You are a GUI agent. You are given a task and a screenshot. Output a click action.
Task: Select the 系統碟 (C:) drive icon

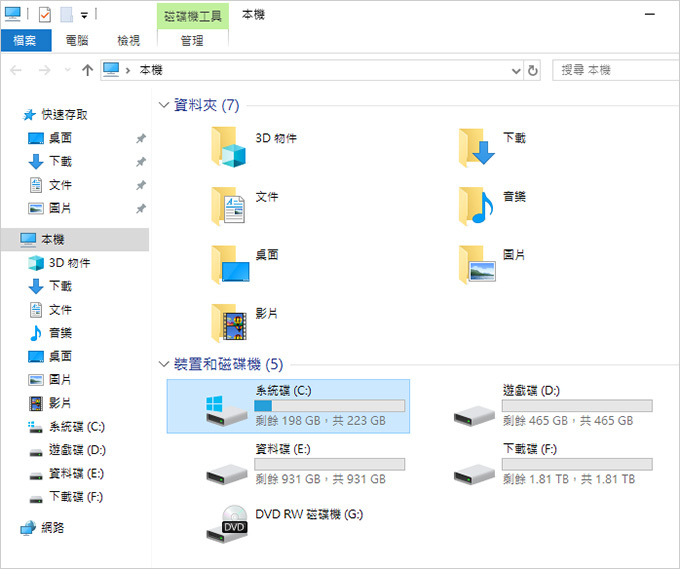coord(226,410)
